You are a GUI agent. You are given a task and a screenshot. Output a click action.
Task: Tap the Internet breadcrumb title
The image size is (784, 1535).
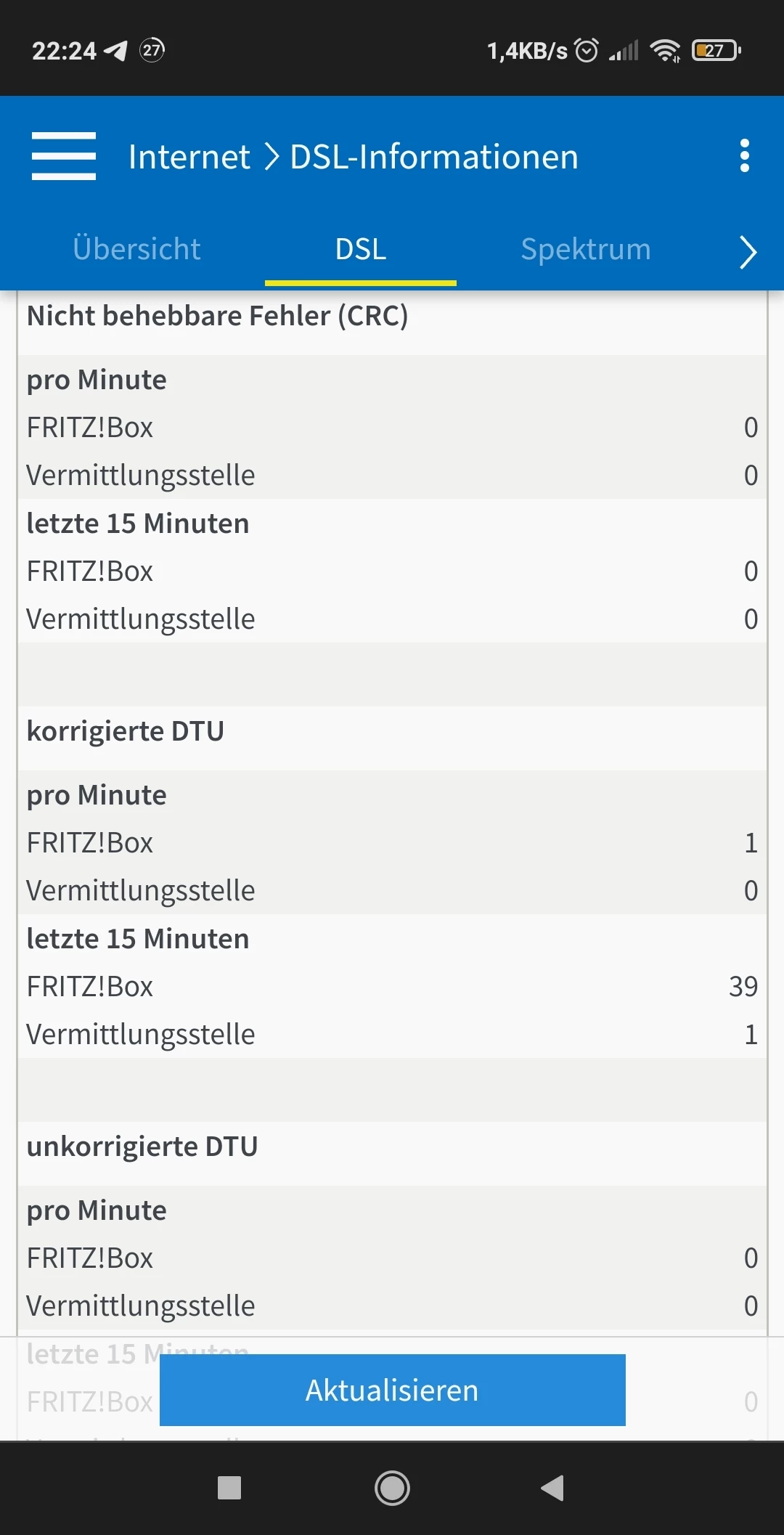pos(189,157)
